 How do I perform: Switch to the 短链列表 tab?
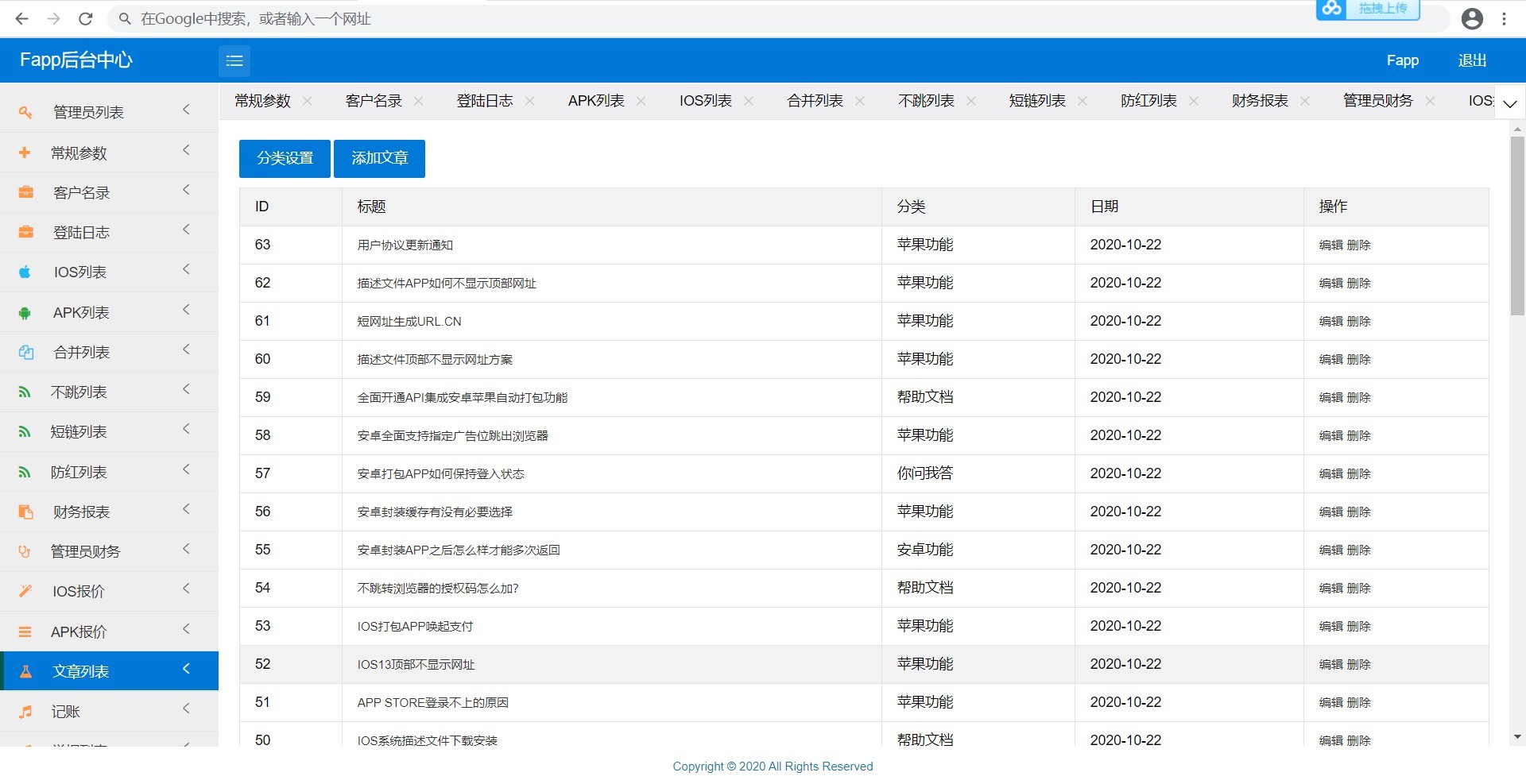pos(1036,101)
